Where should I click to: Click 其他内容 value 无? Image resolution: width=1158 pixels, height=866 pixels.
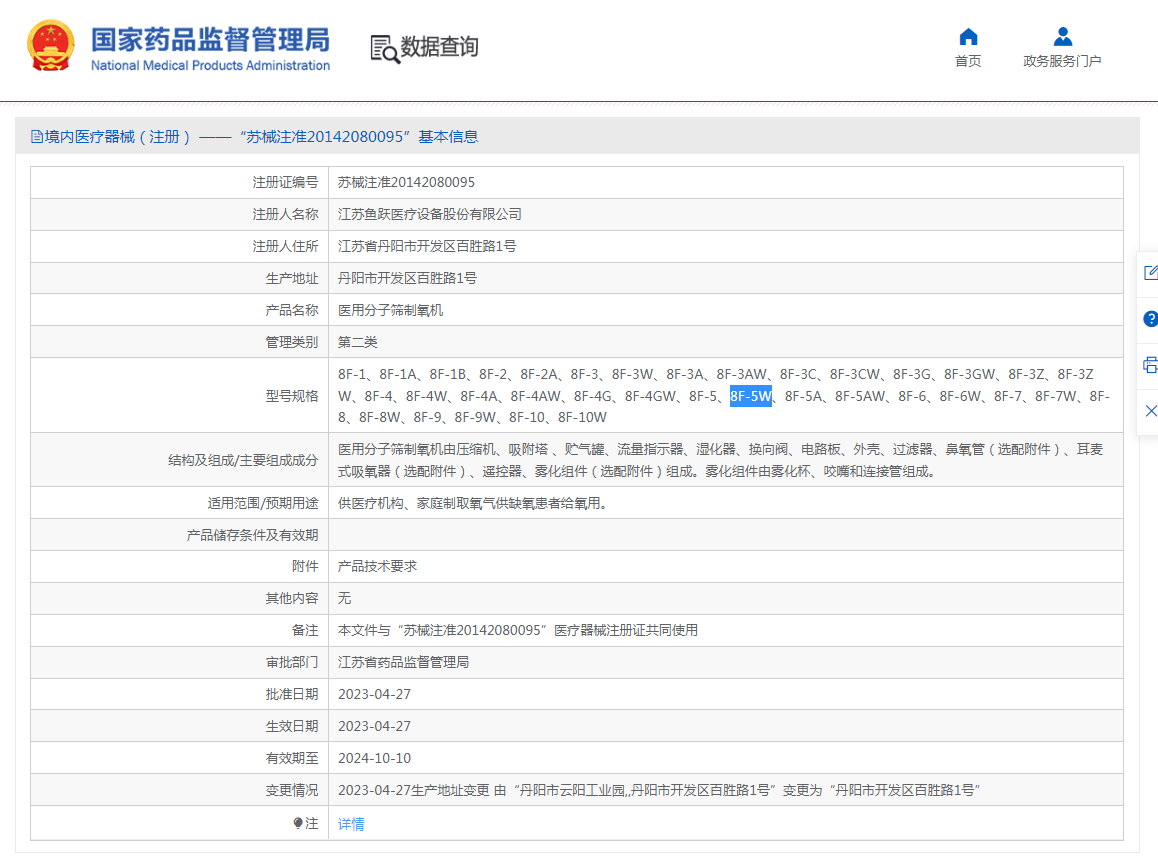pyautogui.click(x=344, y=598)
